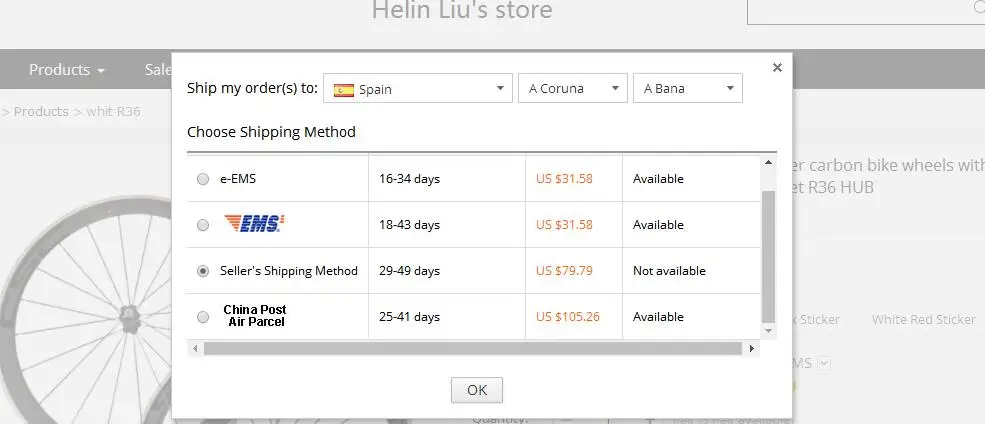Click the US $79.79 shipping cost

click(564, 271)
